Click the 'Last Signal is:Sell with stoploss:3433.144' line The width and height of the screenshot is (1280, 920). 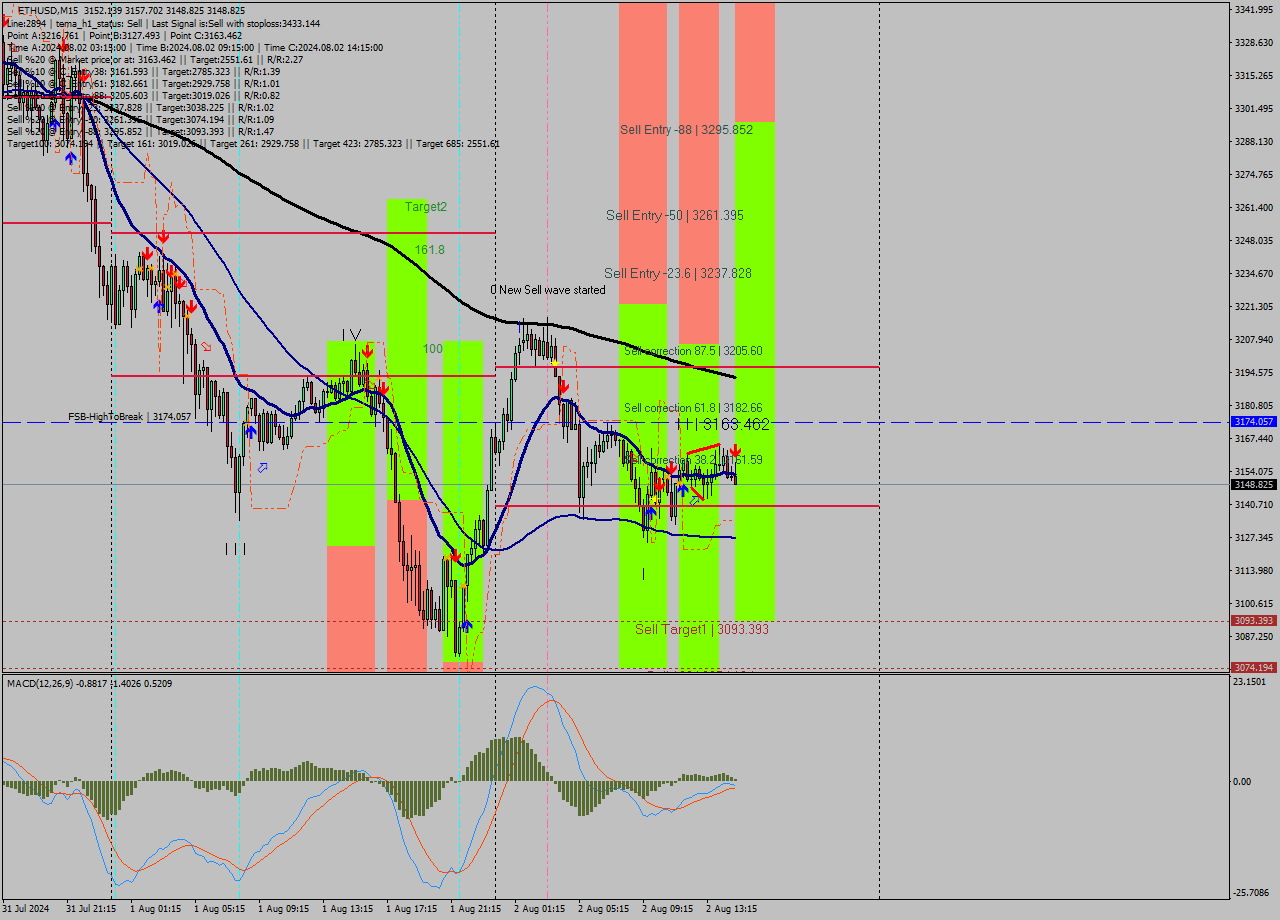click(x=234, y=23)
